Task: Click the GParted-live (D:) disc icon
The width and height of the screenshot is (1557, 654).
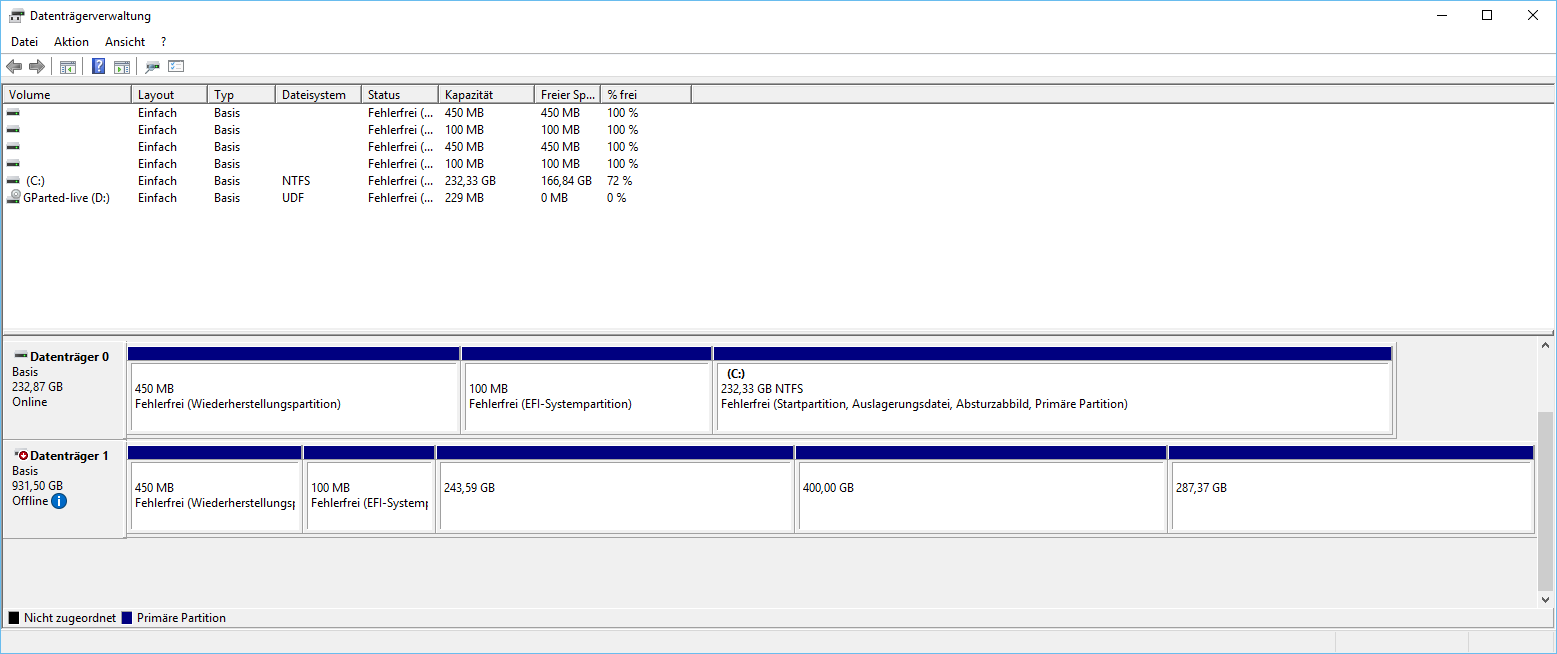Action: click(x=13, y=198)
